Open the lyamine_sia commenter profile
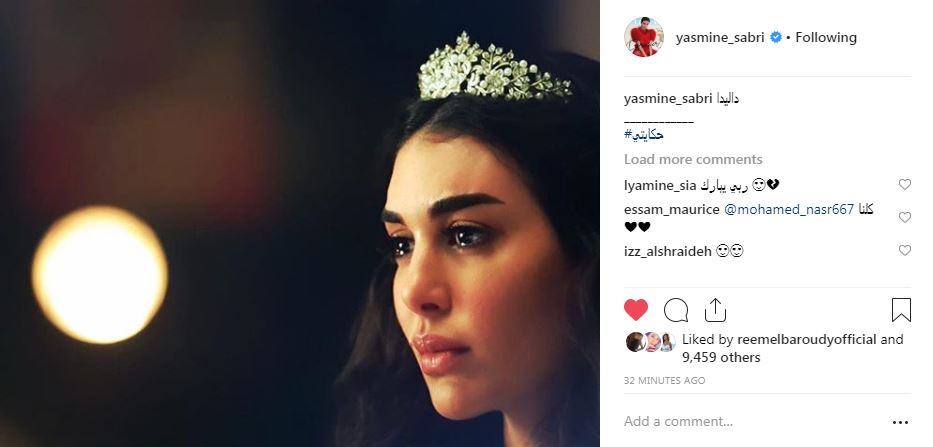Image resolution: width=933 pixels, height=447 pixels. coord(660,186)
